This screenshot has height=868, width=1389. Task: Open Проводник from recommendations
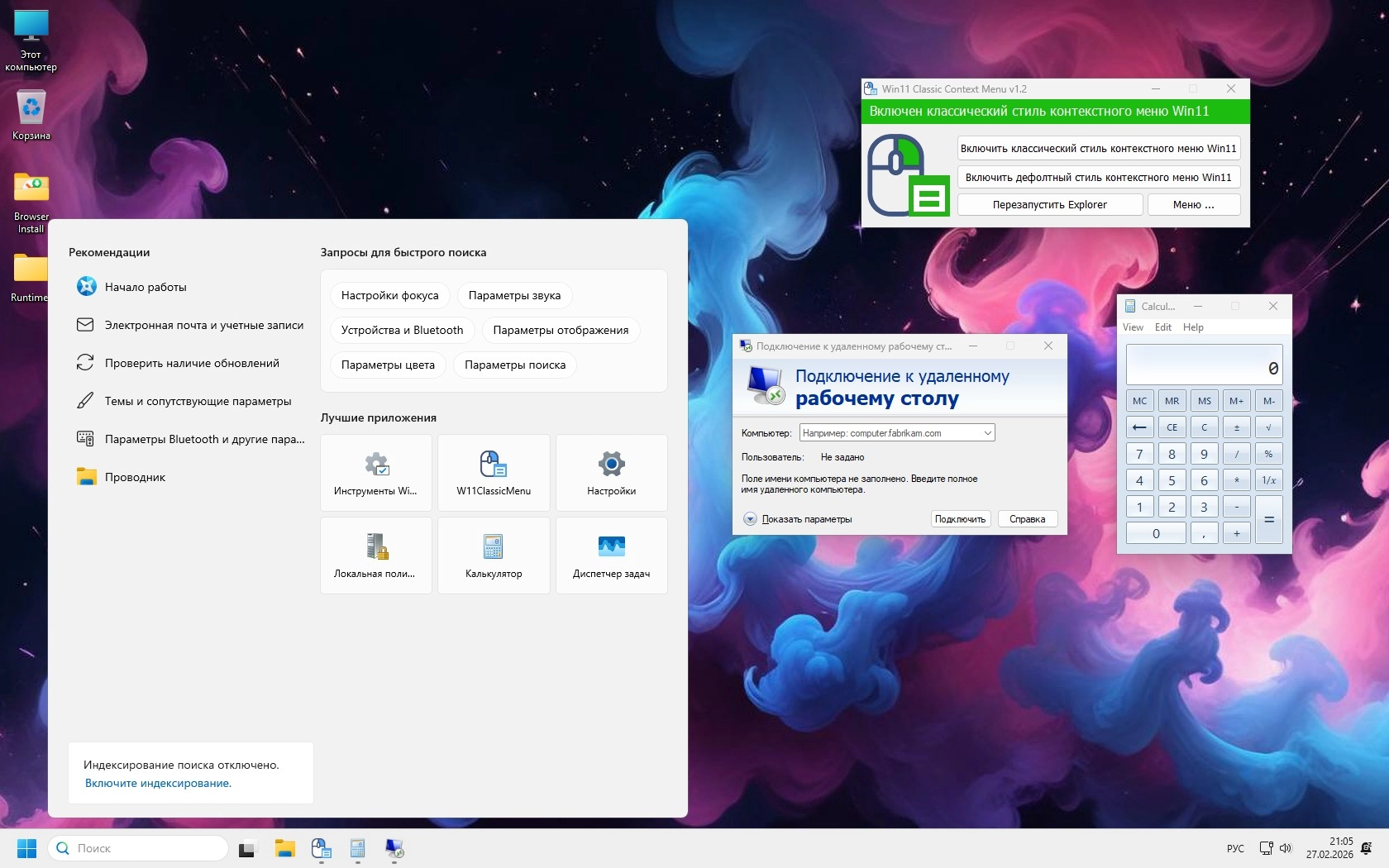tap(135, 477)
